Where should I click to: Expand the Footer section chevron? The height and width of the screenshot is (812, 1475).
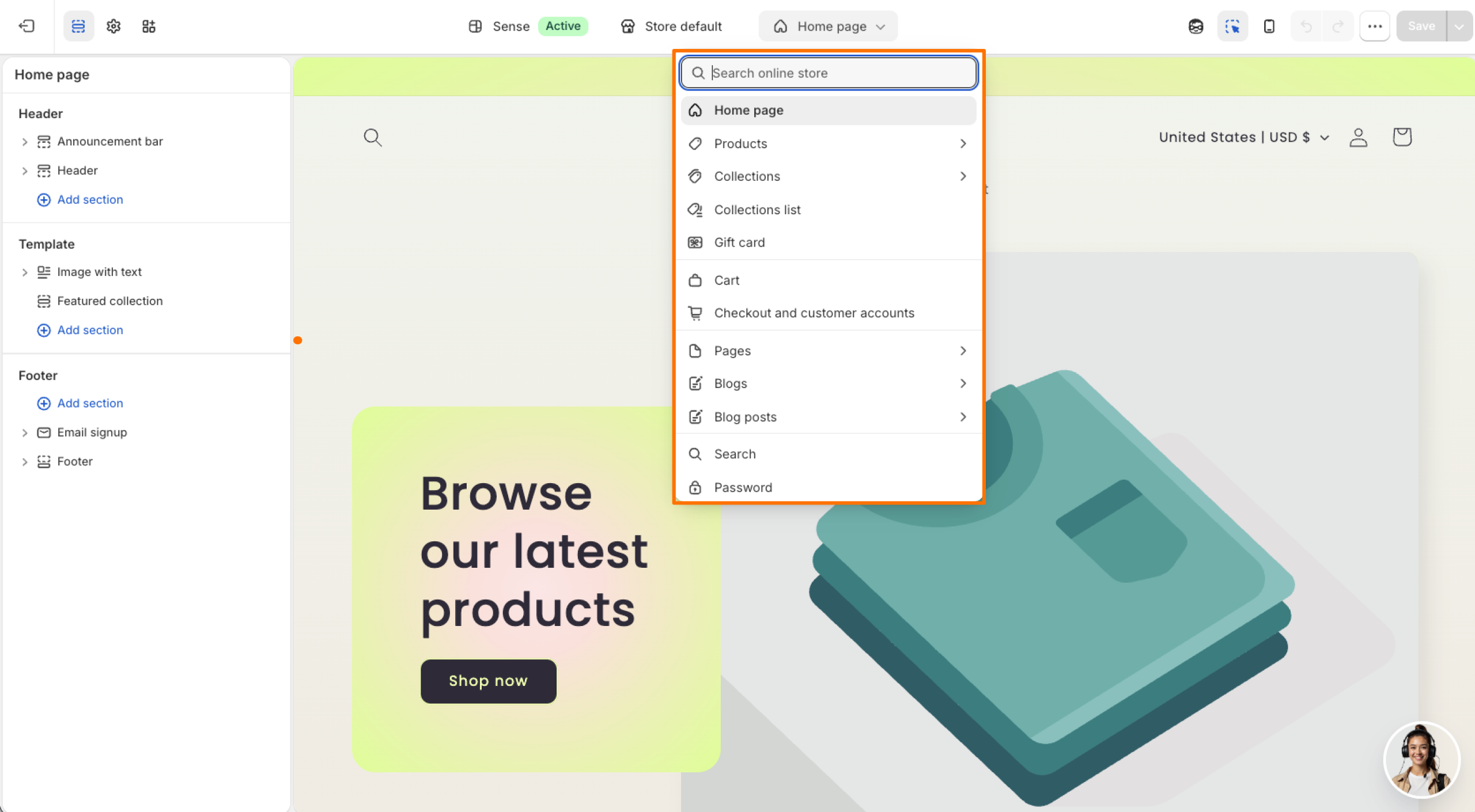[x=24, y=462]
